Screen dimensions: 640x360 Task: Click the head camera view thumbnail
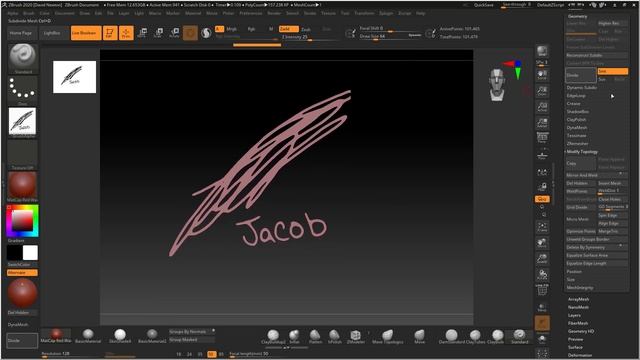[x=497, y=85]
